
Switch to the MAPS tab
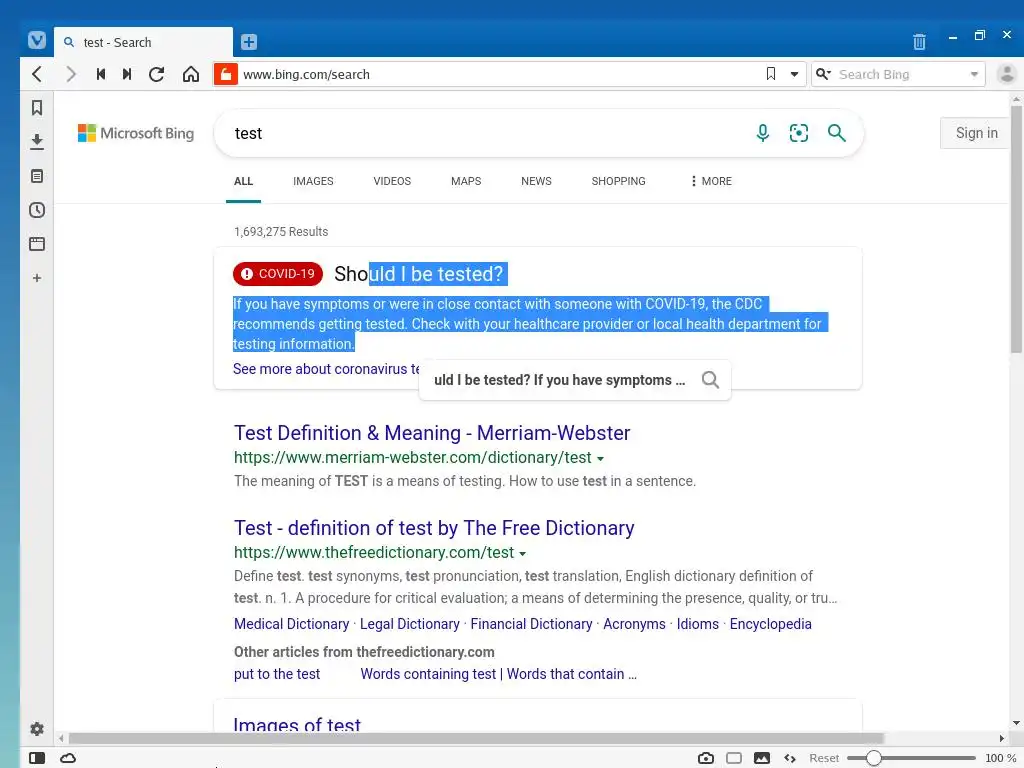(x=466, y=182)
